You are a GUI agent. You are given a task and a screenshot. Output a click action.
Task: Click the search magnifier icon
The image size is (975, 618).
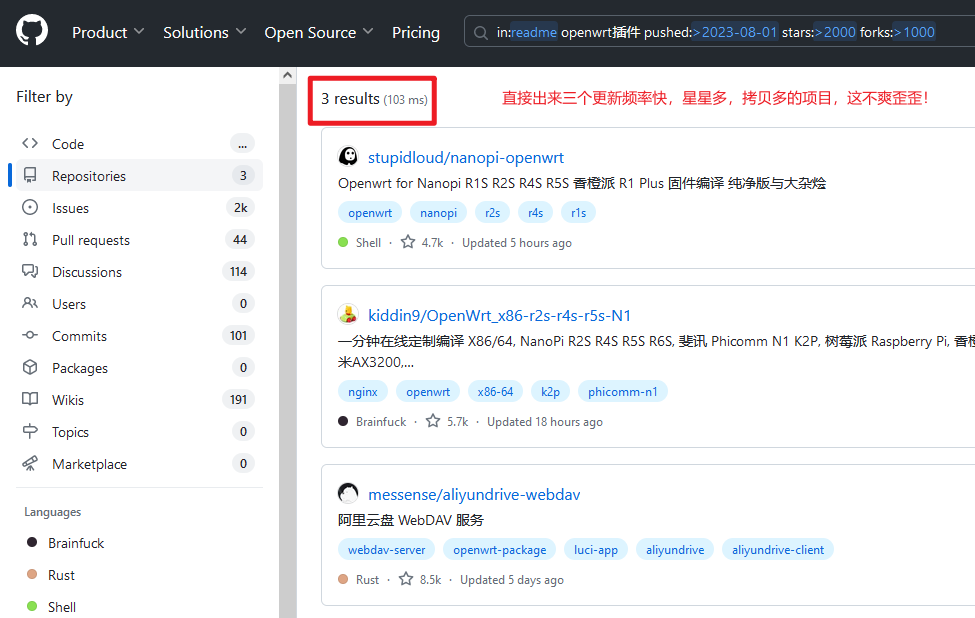pos(481,32)
